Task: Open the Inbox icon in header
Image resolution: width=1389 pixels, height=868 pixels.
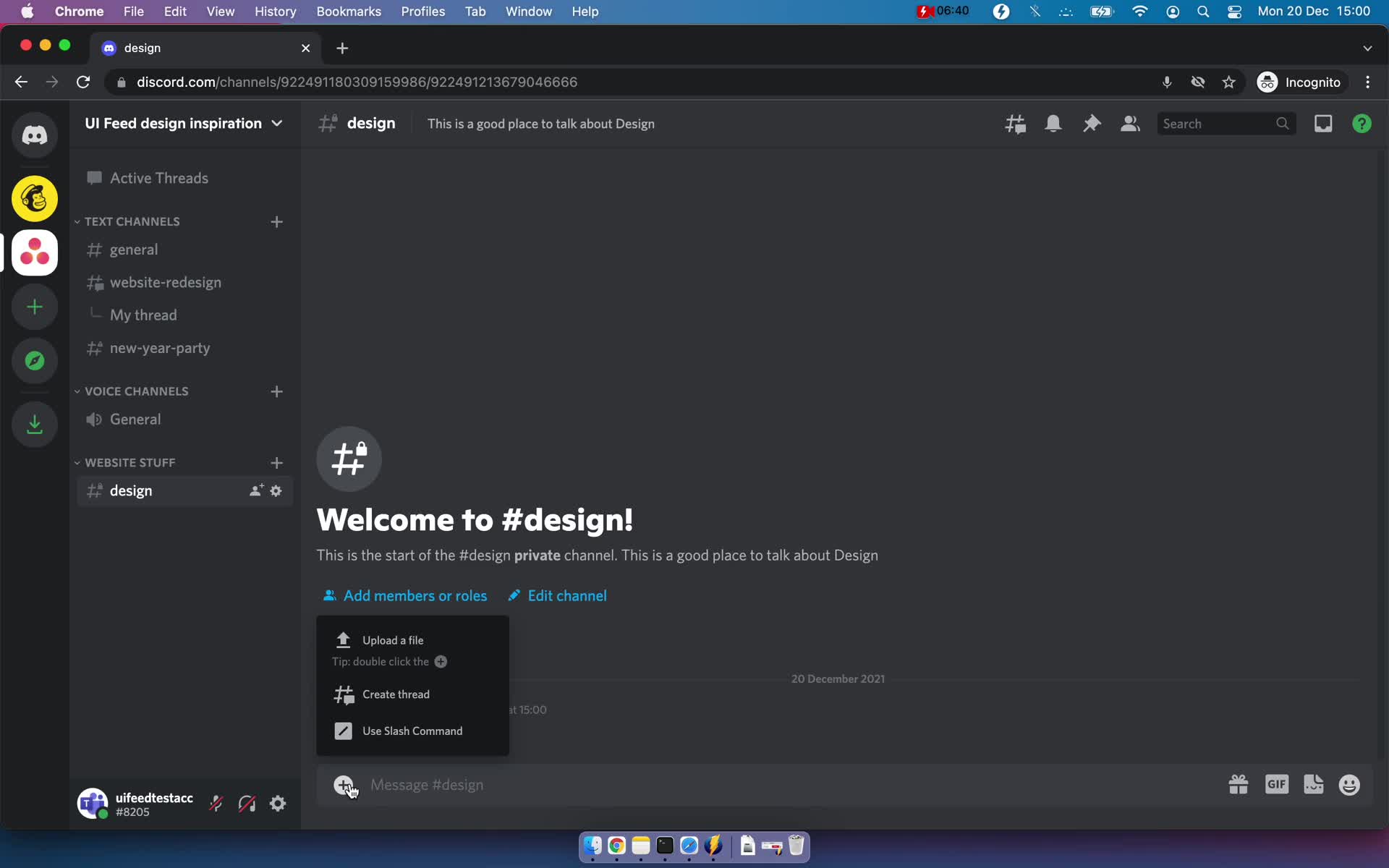Action: pos(1323,124)
